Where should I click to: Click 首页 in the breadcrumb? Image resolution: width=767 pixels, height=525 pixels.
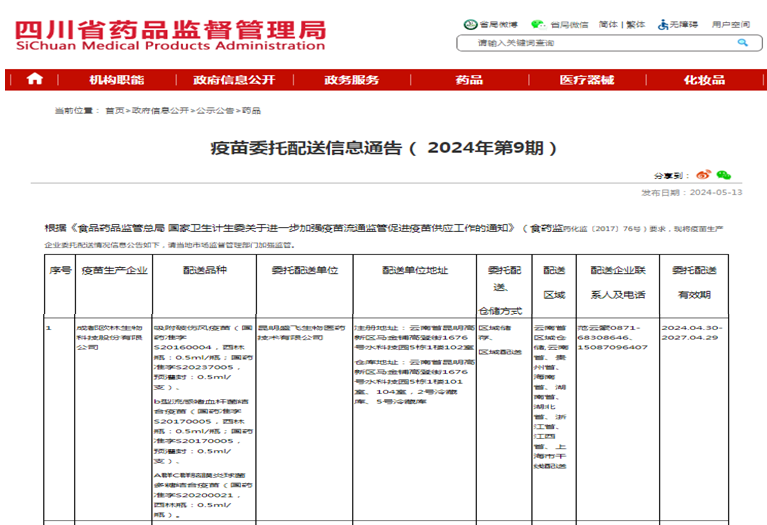coord(115,111)
